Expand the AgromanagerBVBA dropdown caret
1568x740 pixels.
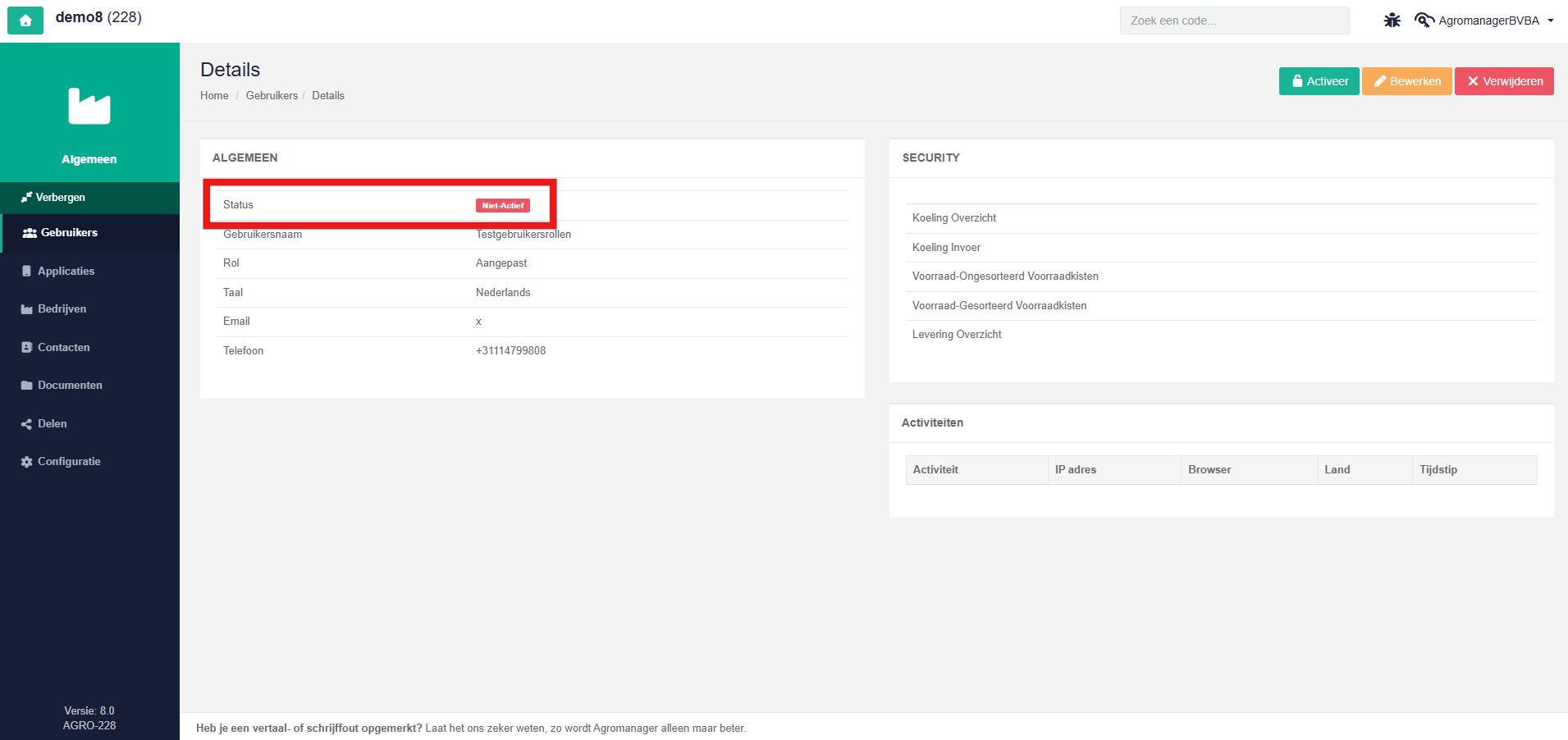click(1551, 21)
